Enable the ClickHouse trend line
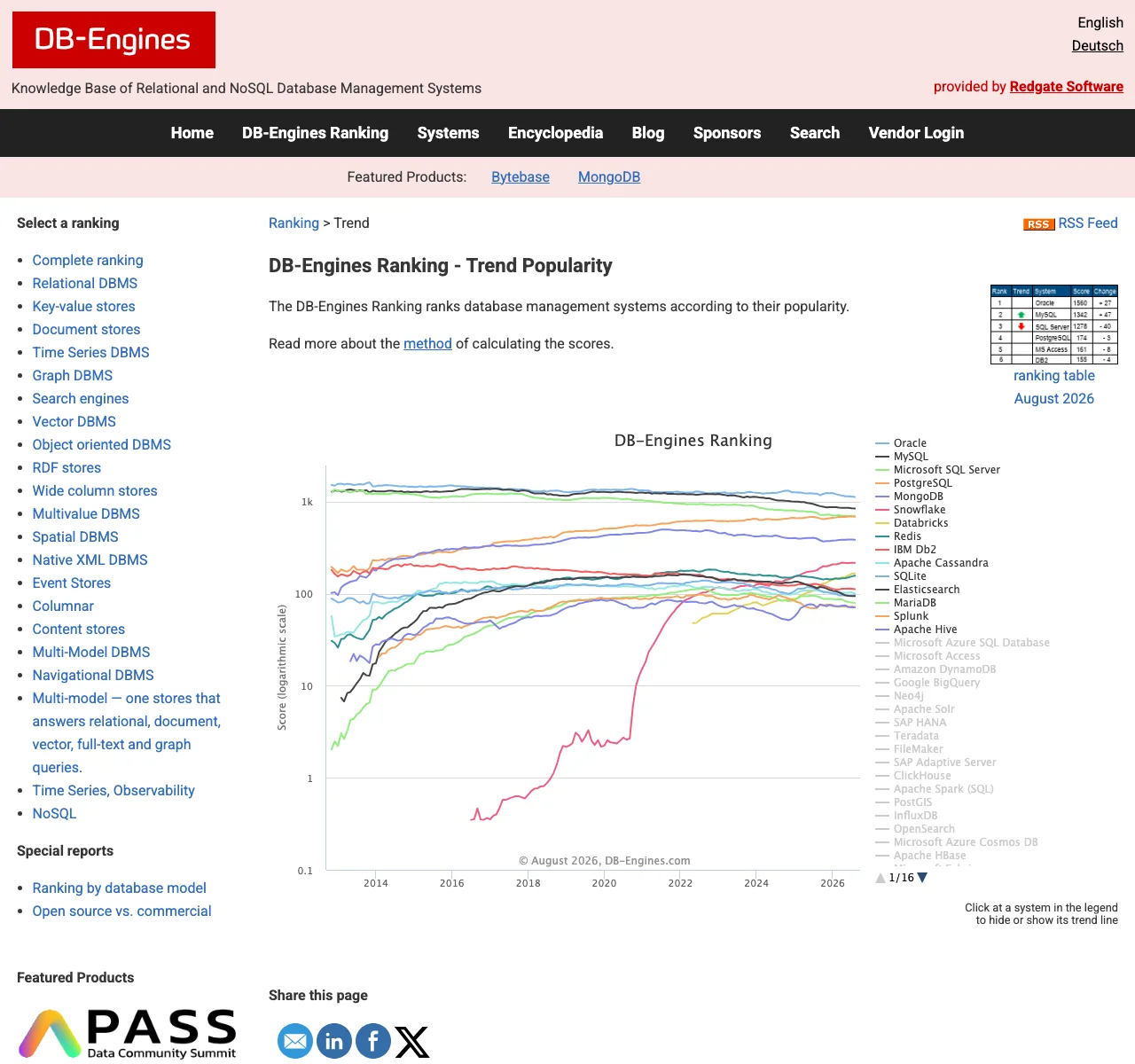 tap(913, 776)
